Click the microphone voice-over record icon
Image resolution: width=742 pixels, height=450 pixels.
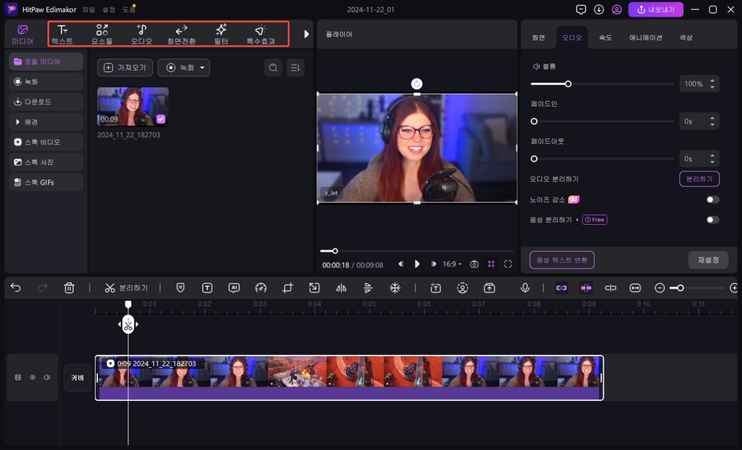(x=525, y=288)
